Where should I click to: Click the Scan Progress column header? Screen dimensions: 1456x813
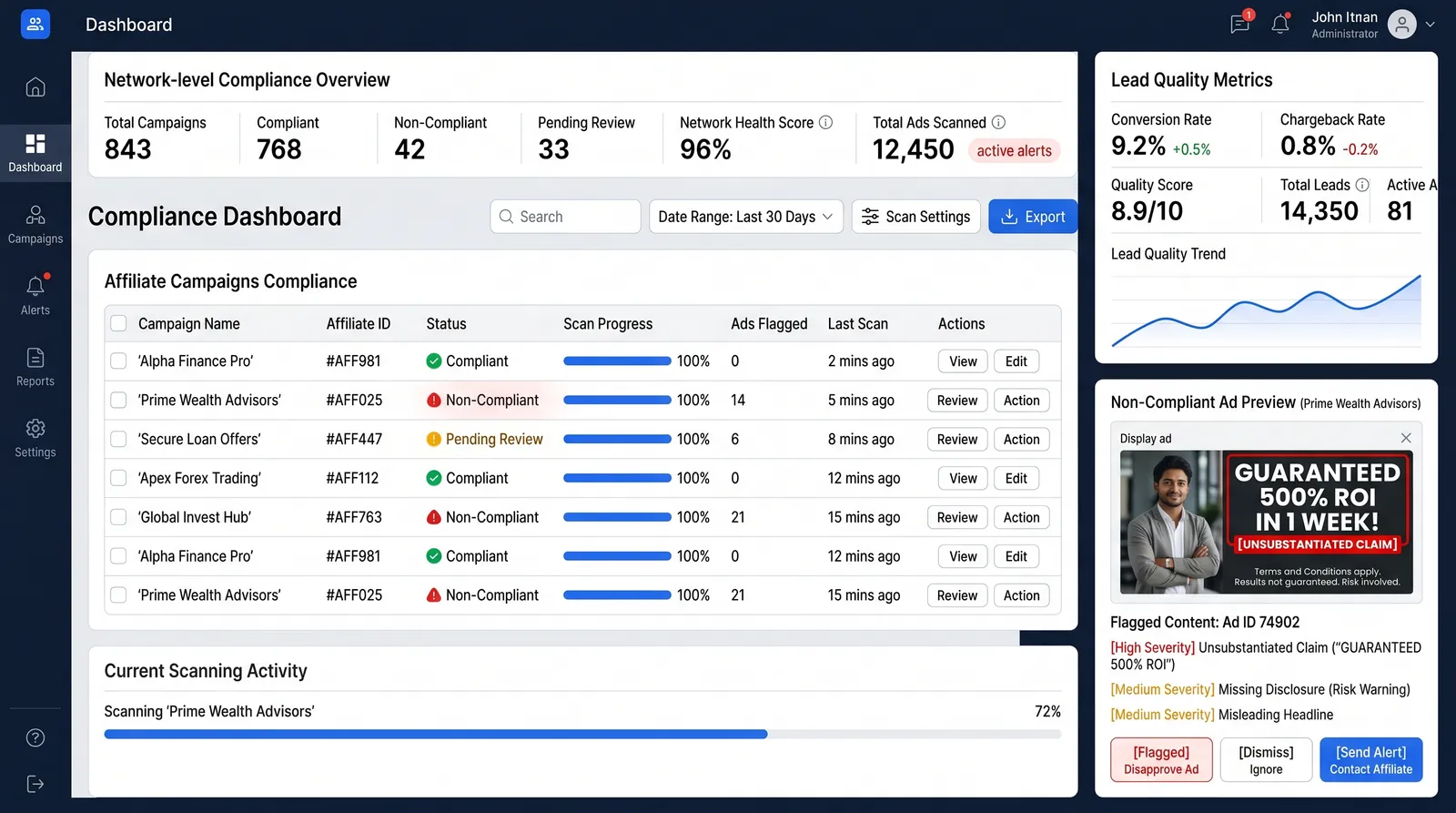608,323
